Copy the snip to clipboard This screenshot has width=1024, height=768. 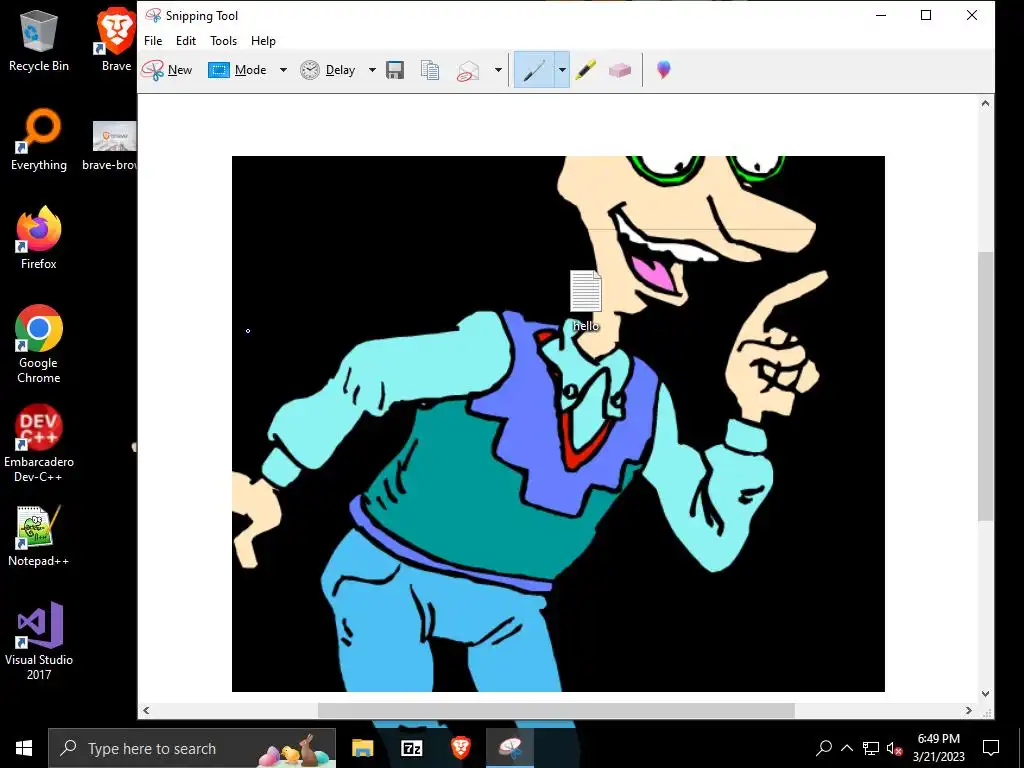point(430,70)
